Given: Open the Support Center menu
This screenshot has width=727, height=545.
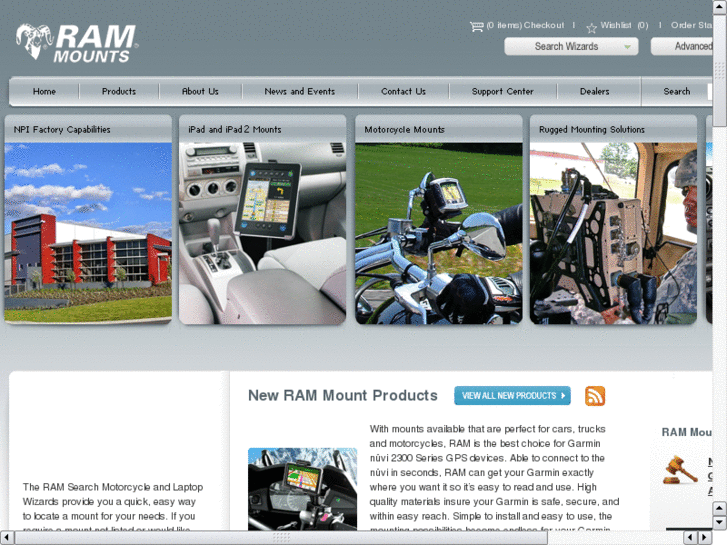Looking at the screenshot, I should [x=503, y=91].
